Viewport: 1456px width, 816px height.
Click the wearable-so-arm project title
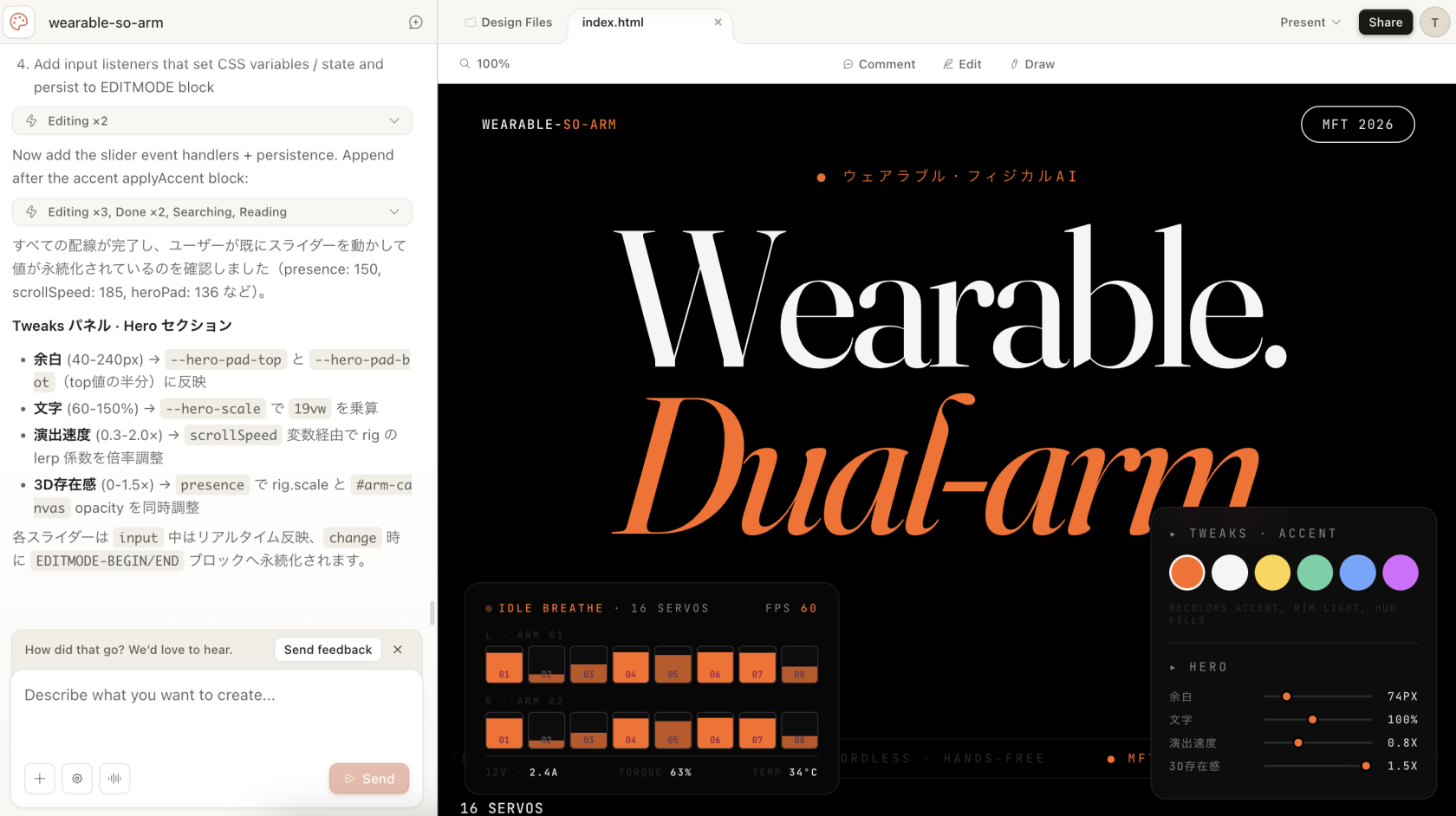[x=106, y=23]
